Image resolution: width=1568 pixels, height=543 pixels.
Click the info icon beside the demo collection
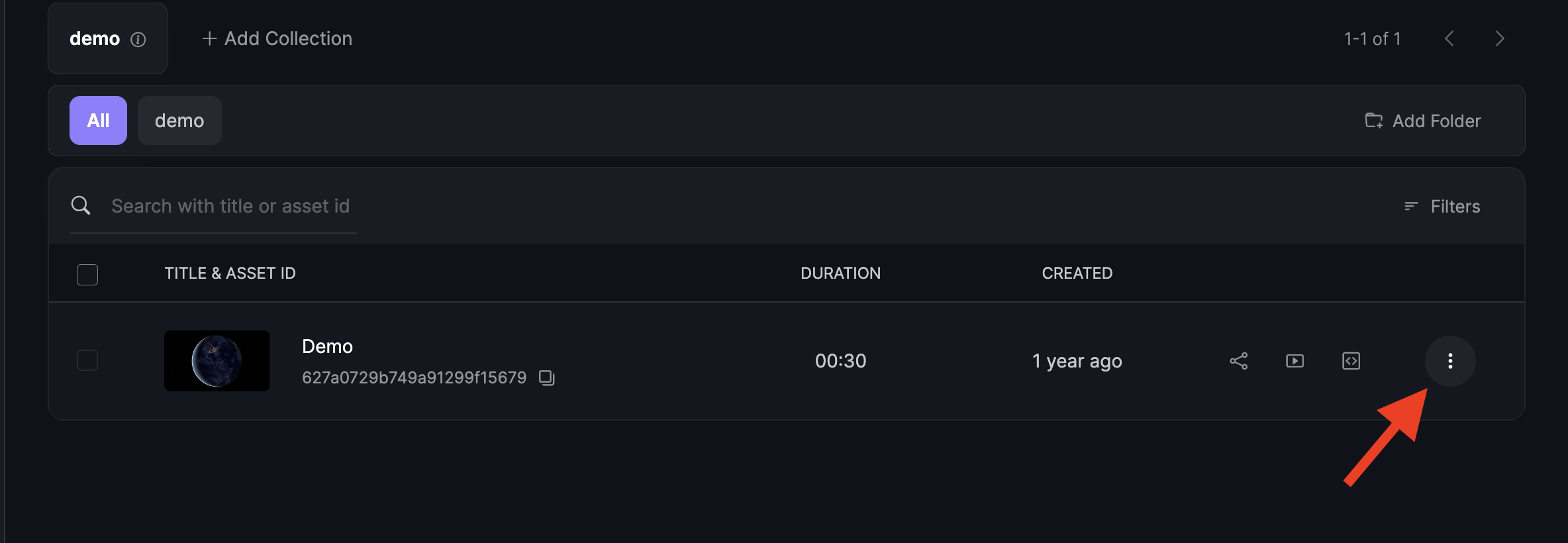(138, 40)
